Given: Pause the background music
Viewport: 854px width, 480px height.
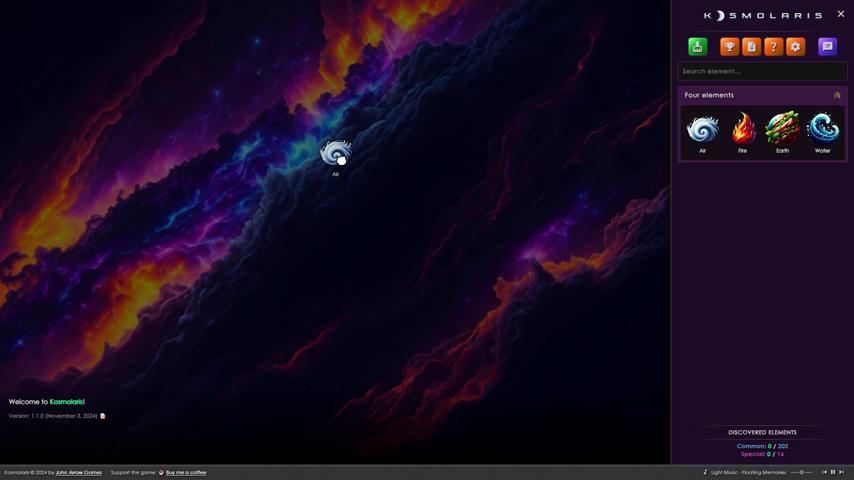Looking at the screenshot, I should [833, 472].
